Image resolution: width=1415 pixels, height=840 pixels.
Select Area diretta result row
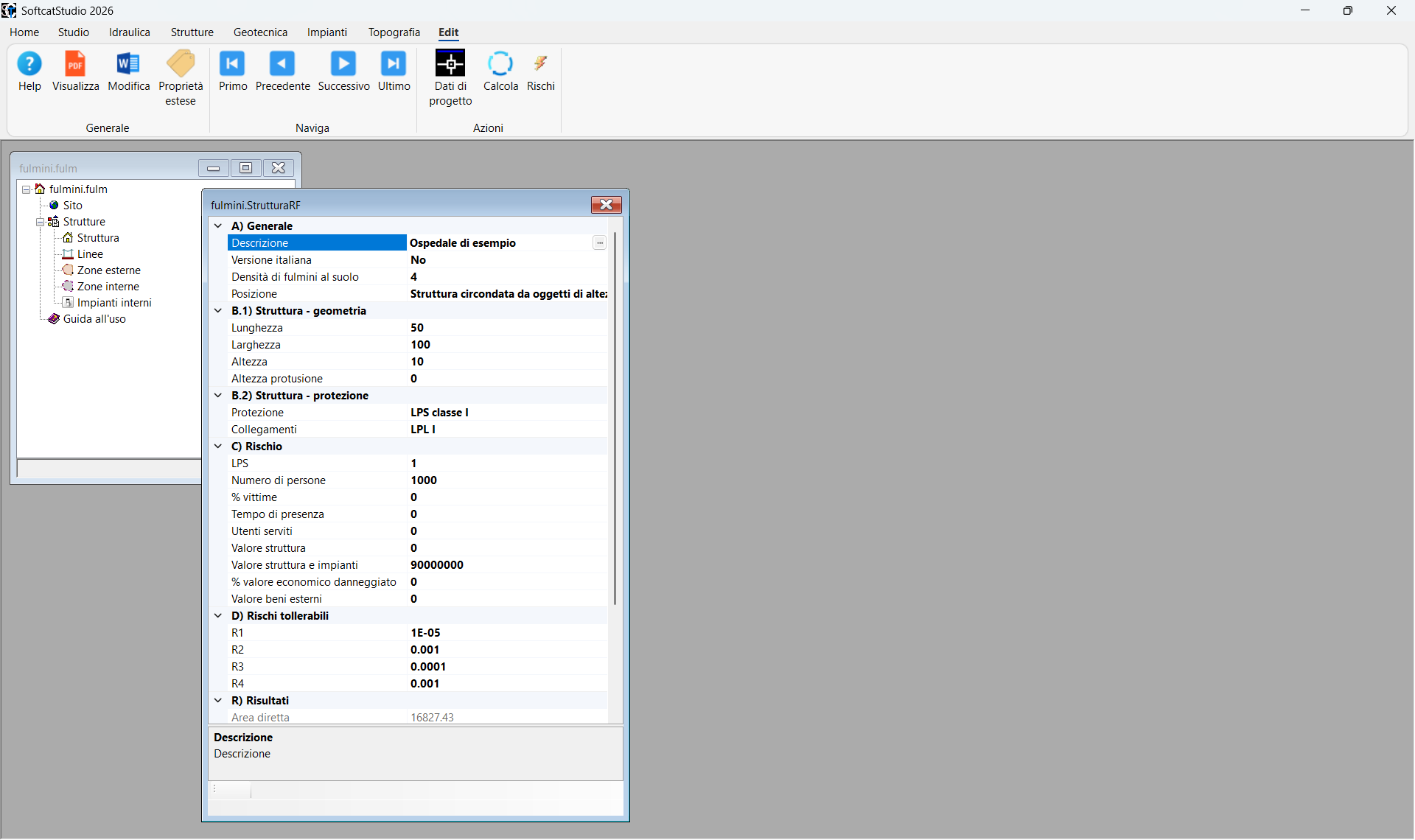coord(418,717)
